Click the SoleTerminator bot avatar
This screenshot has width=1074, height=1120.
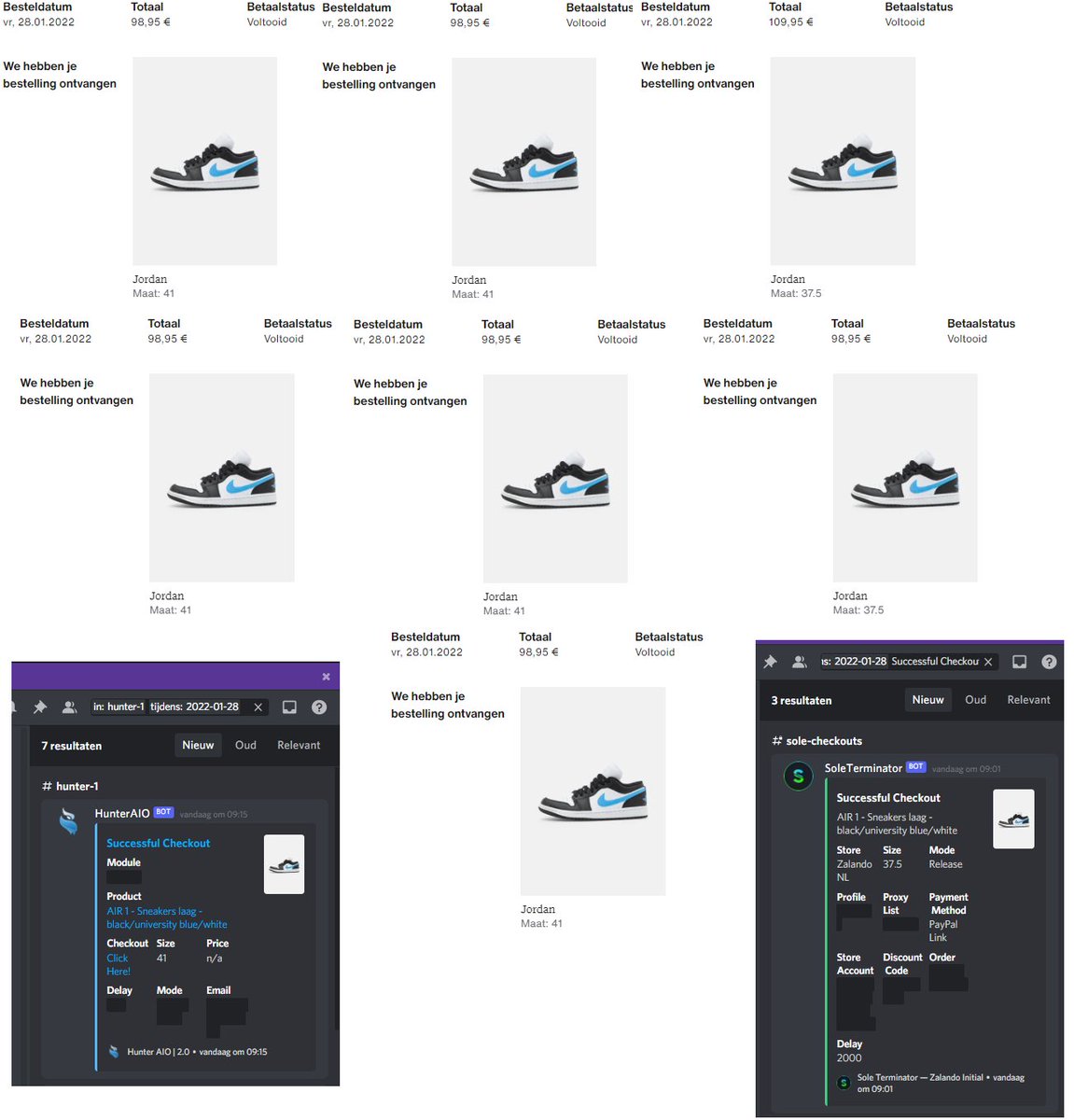tap(798, 776)
